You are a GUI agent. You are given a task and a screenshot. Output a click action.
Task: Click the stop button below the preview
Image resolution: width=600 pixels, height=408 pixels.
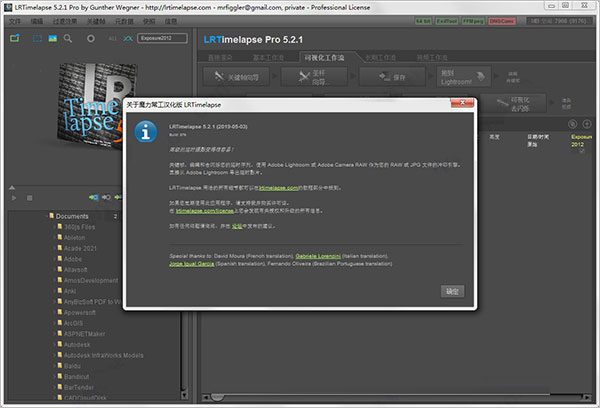[x=29, y=198]
